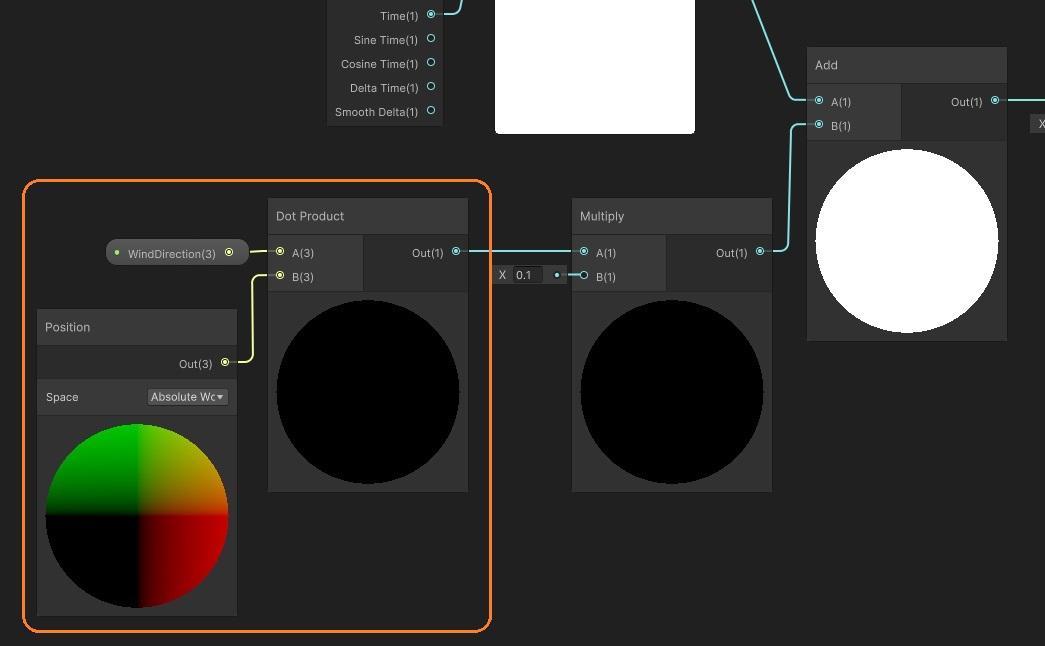1045x646 pixels.
Task: Click the Delta Time(1) output port
Action: pyautogui.click(x=431, y=87)
